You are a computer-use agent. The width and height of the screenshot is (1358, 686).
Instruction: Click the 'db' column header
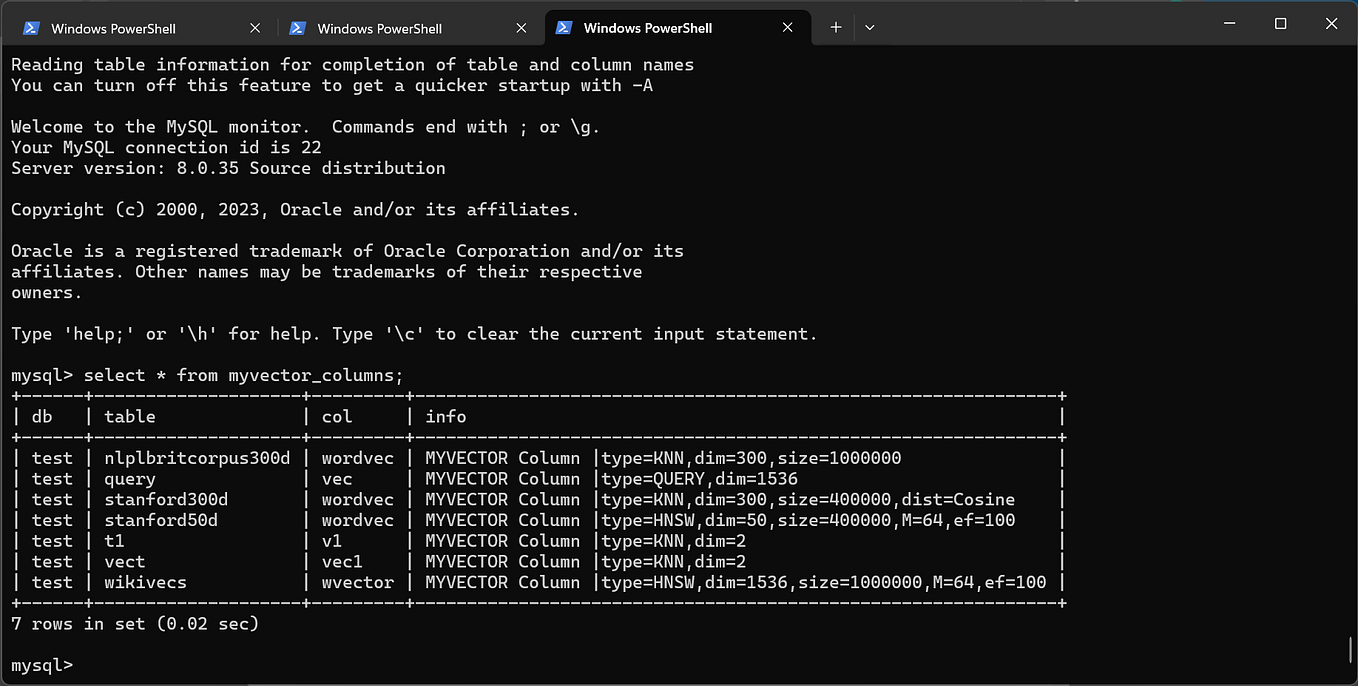point(42,417)
